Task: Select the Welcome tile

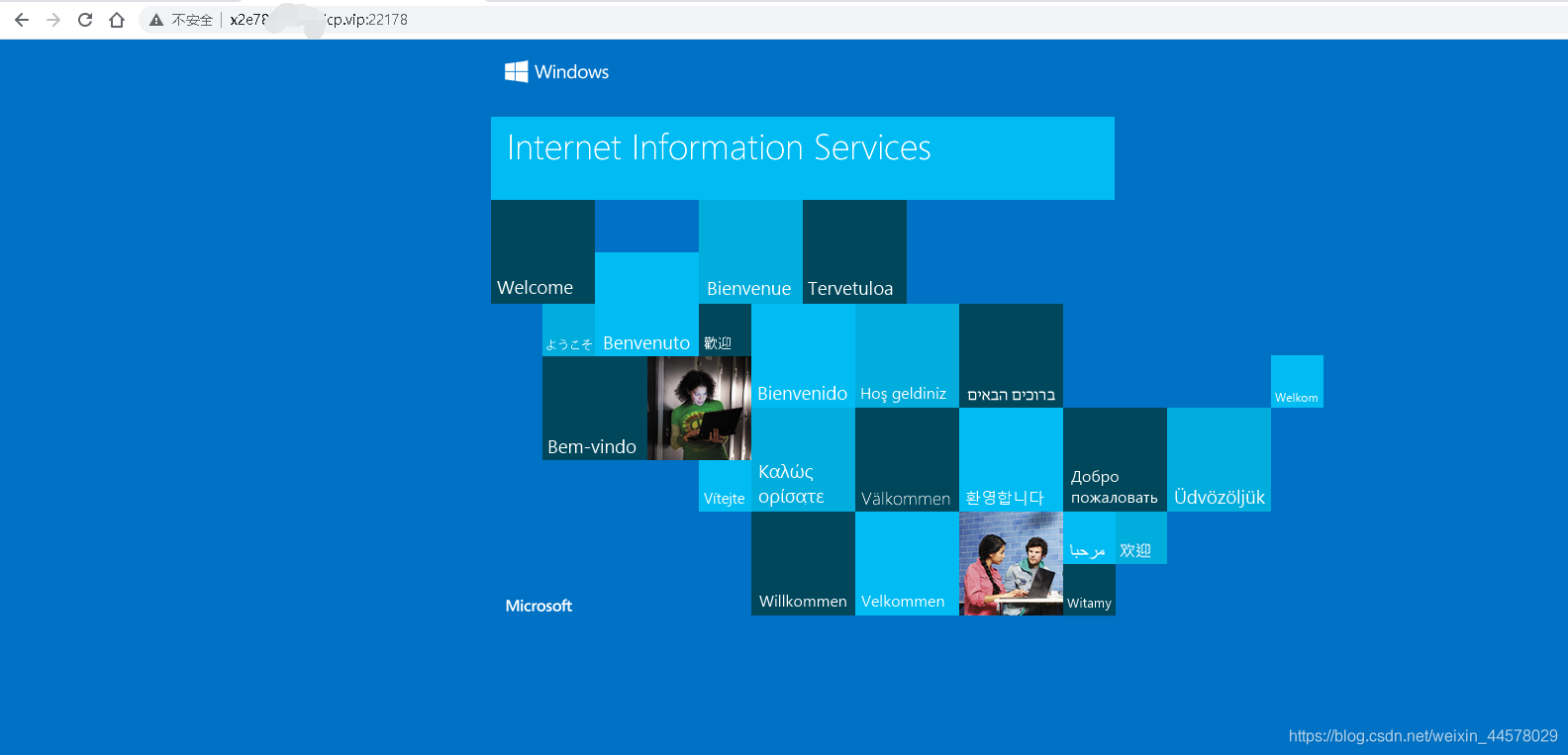Action: pos(542,251)
